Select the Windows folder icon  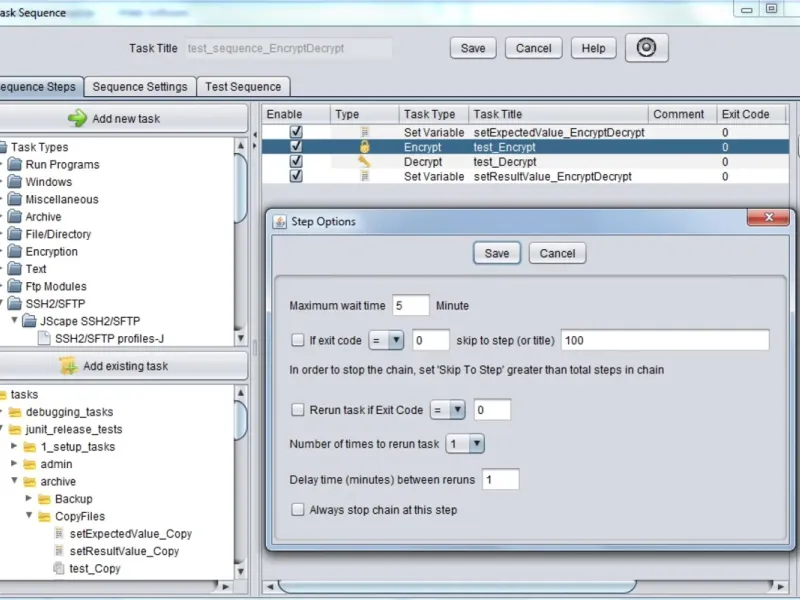(x=15, y=182)
